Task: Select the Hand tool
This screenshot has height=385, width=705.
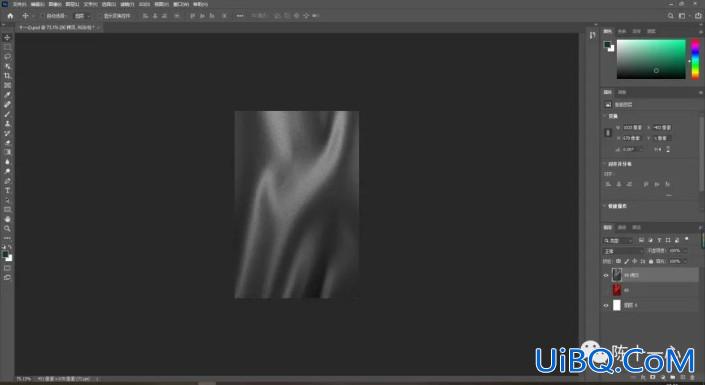Action: coord(7,219)
